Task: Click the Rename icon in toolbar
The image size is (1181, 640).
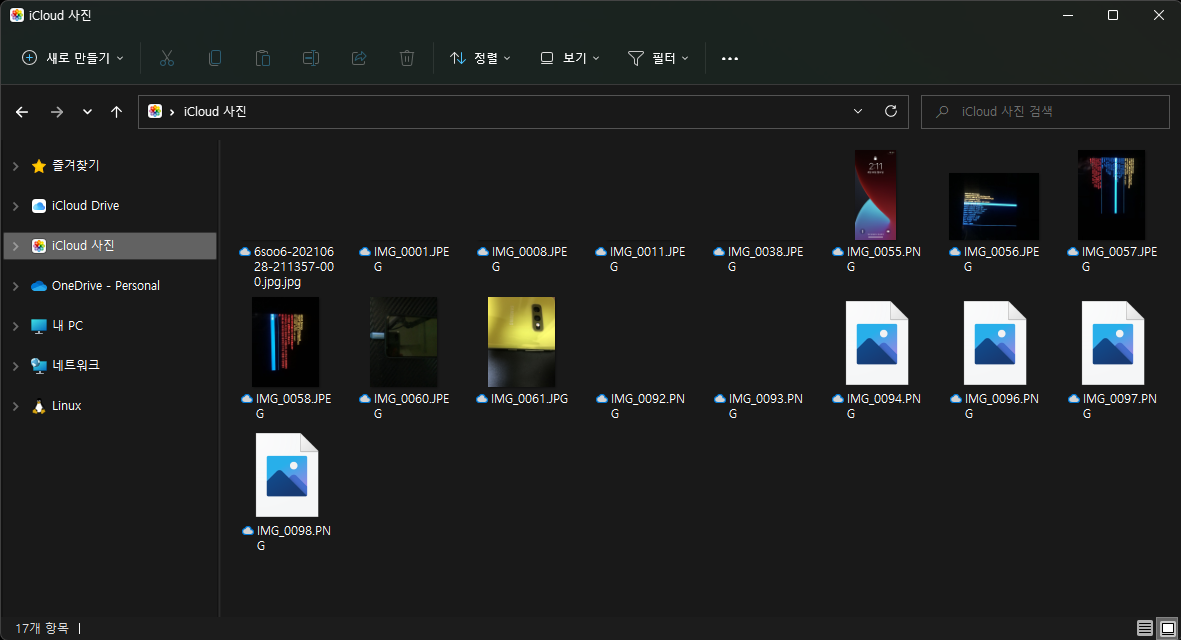Action: [311, 58]
